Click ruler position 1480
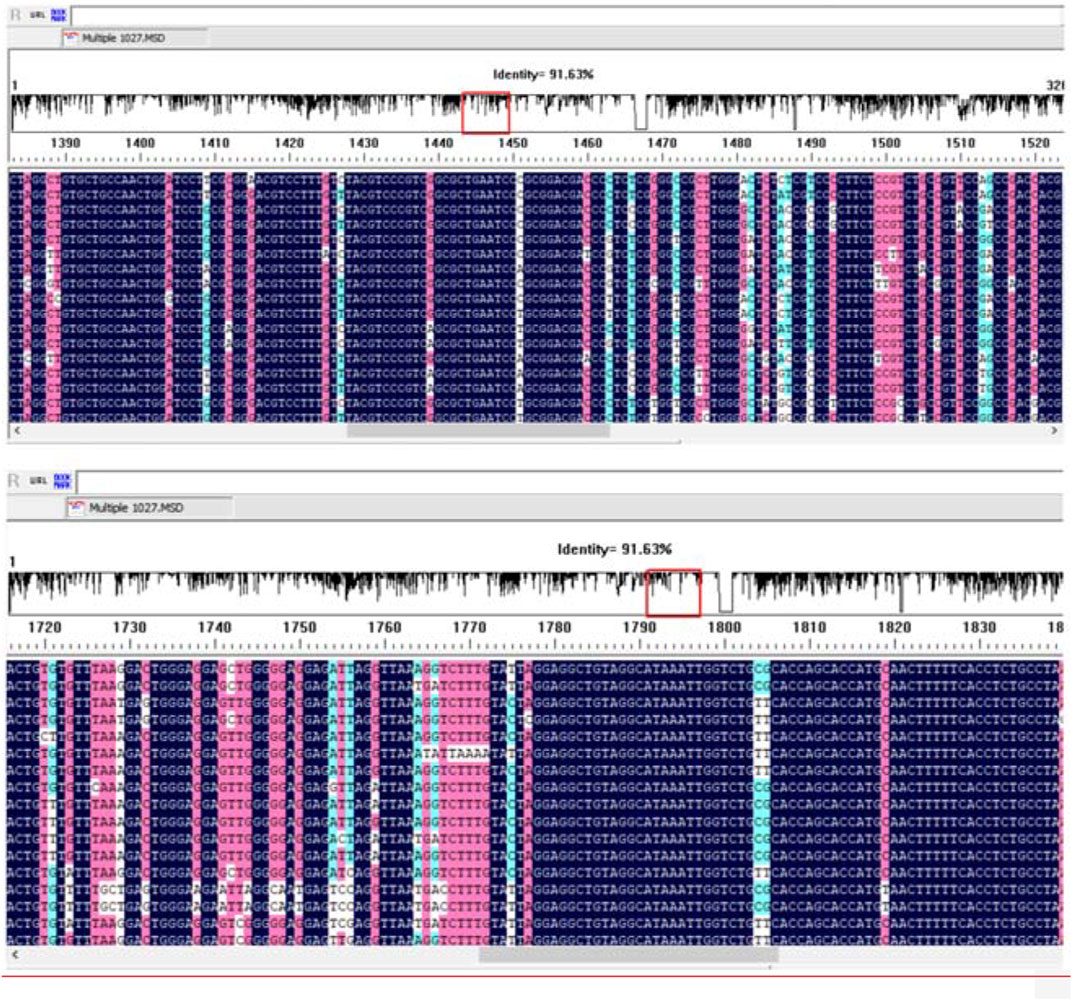Screen dimensions: 1072x1000 [x=736, y=143]
